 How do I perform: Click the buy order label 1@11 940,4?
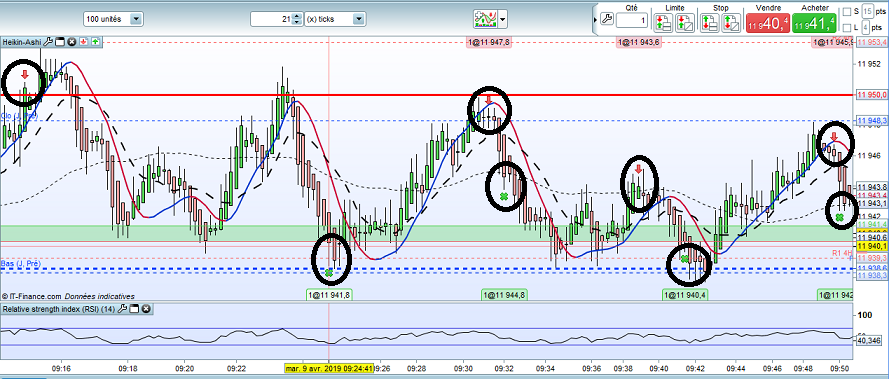coord(686,294)
